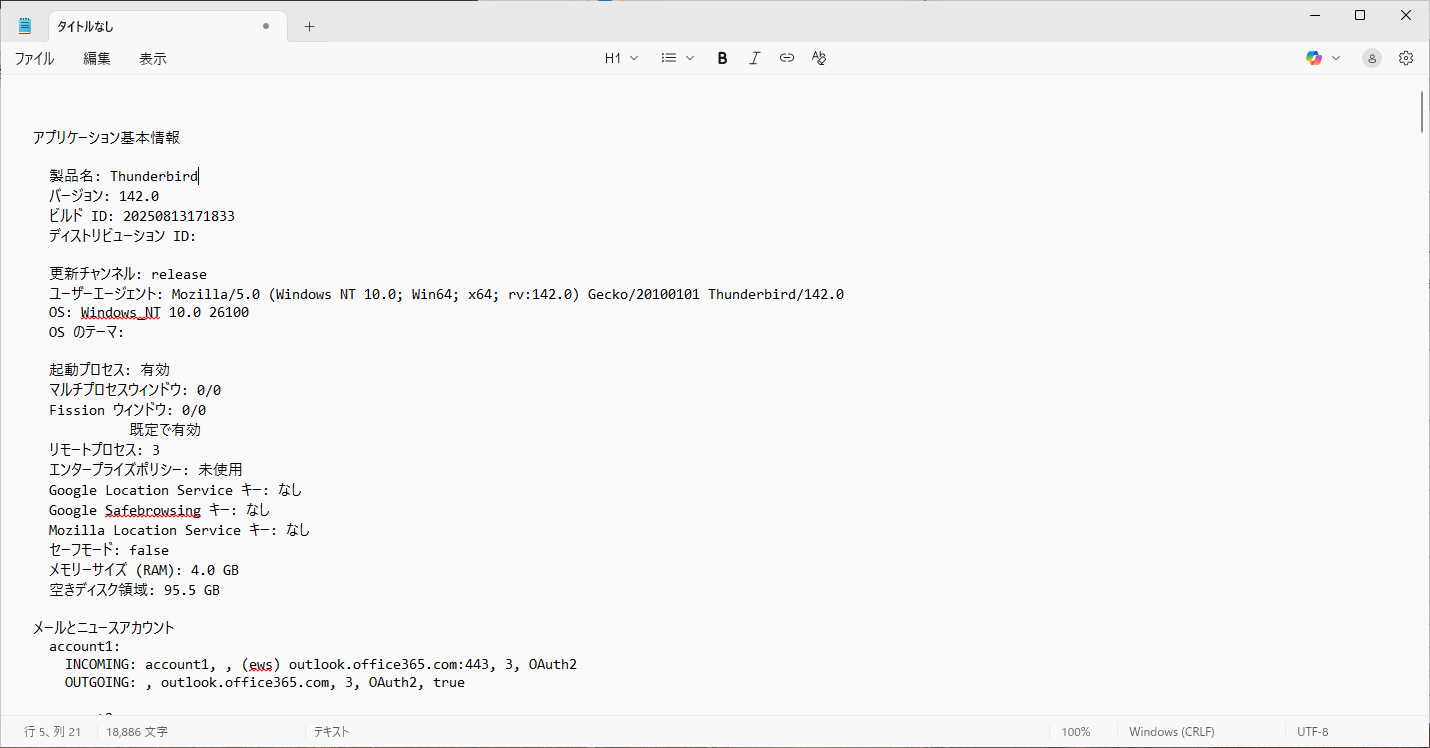Click the 100% zoom level indicator

click(x=1076, y=732)
